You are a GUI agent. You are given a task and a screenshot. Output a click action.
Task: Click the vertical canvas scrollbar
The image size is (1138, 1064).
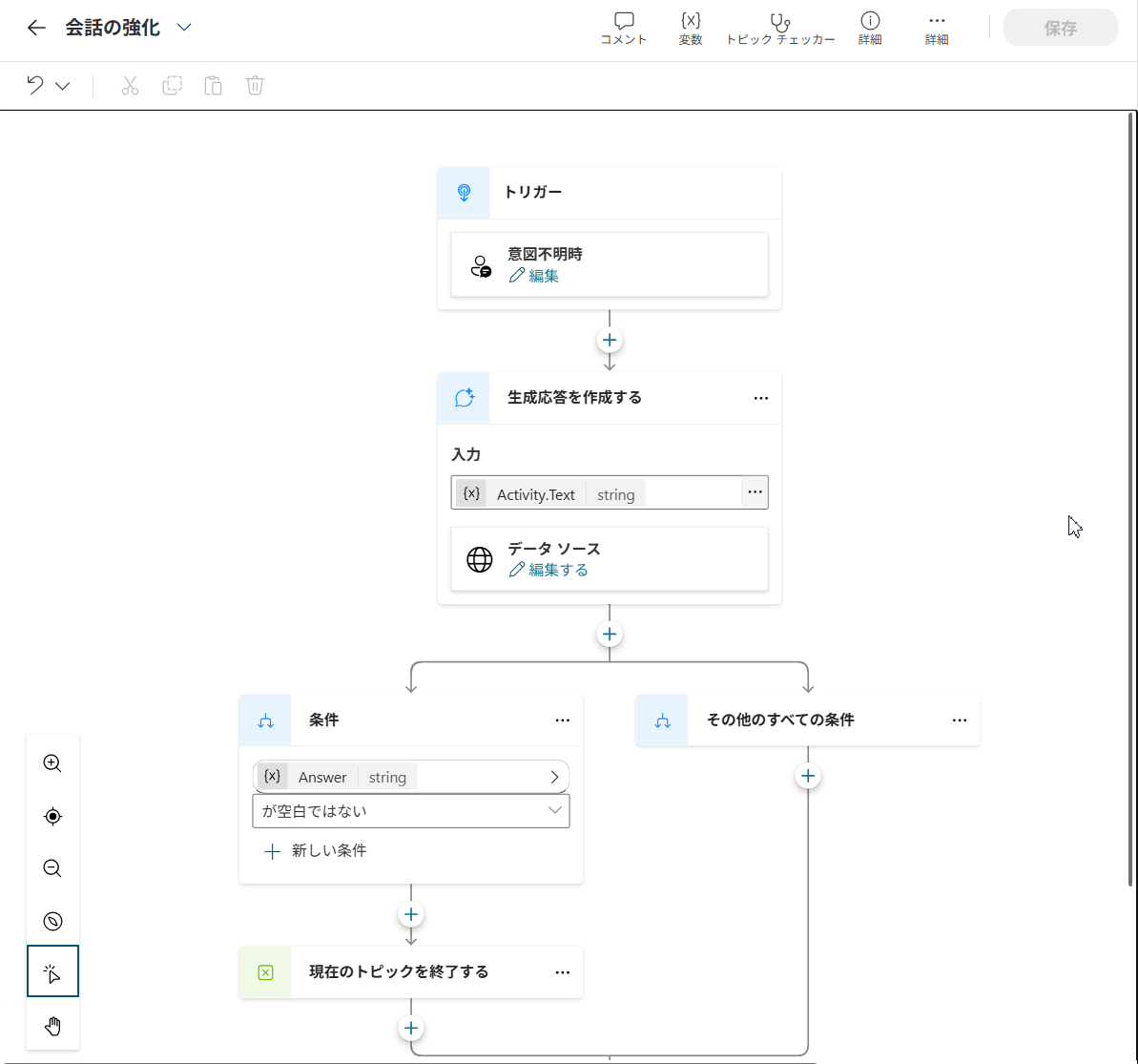[x=1130, y=499]
